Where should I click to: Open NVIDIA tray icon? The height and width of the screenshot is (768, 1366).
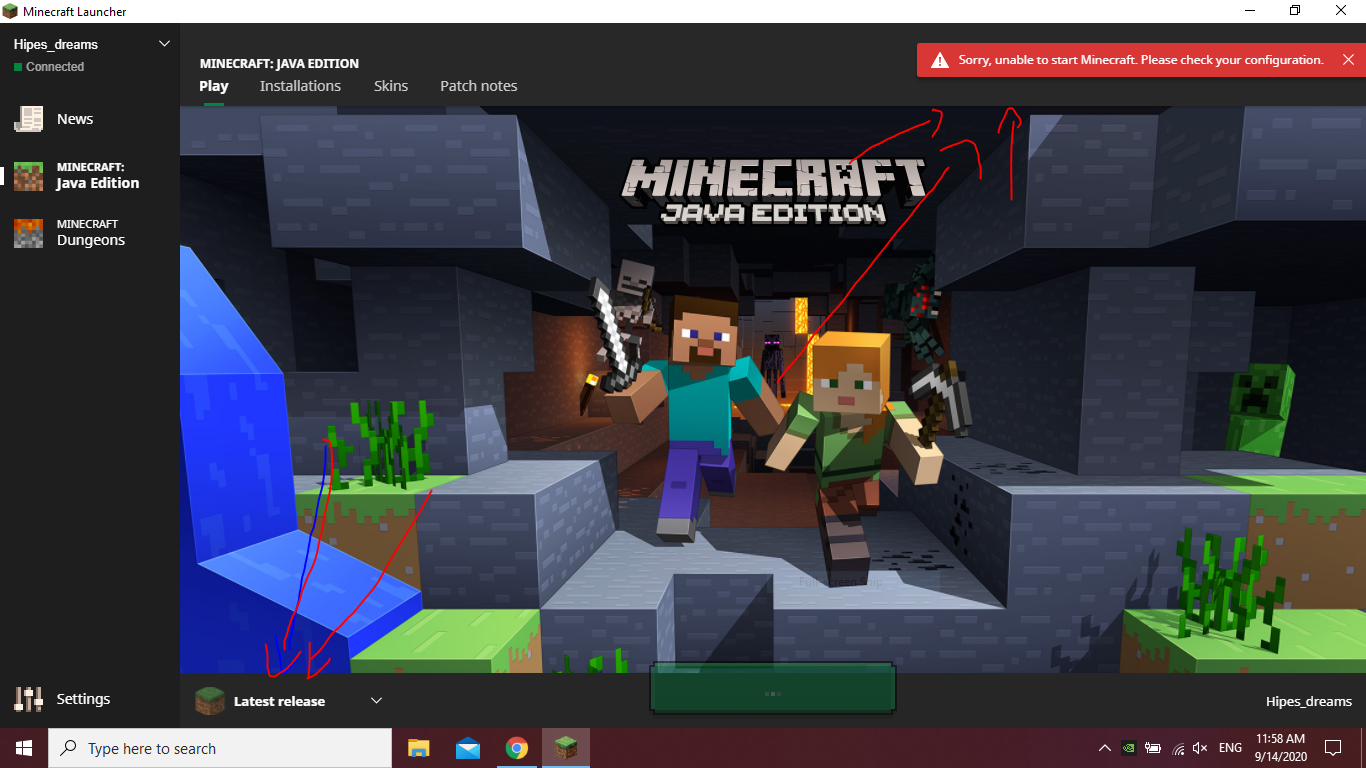click(1128, 748)
